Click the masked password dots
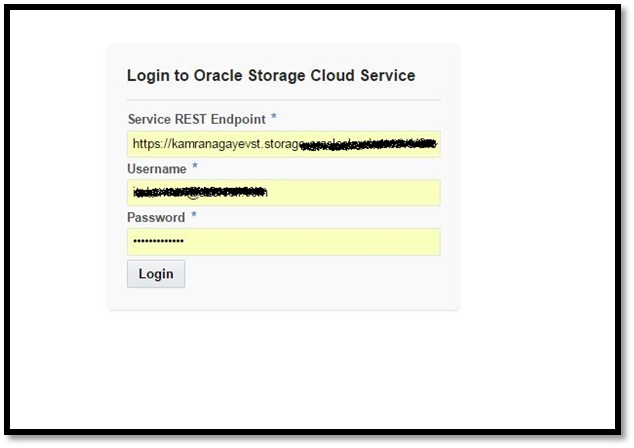The height and width of the screenshot is (448, 634). pos(158,241)
